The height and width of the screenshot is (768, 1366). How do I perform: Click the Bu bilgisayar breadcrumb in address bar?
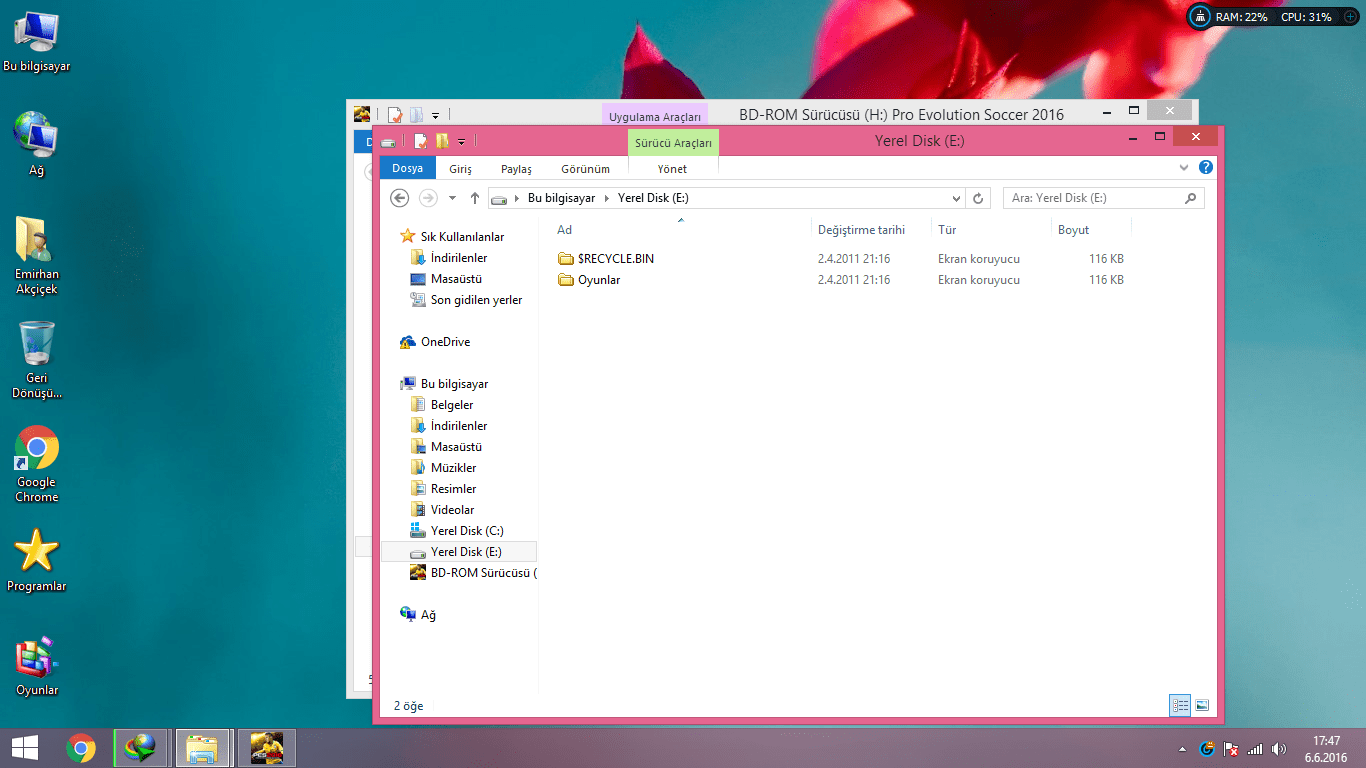[561, 198]
